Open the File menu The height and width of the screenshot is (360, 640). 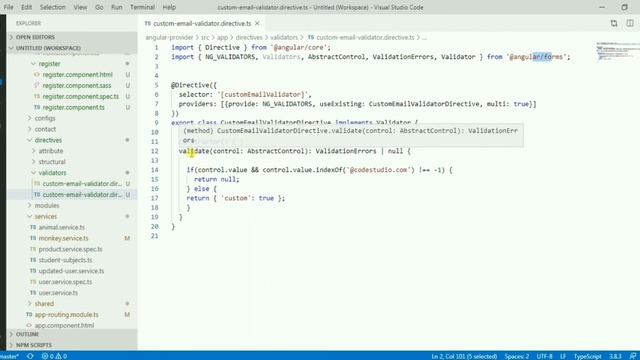click(8, 7)
